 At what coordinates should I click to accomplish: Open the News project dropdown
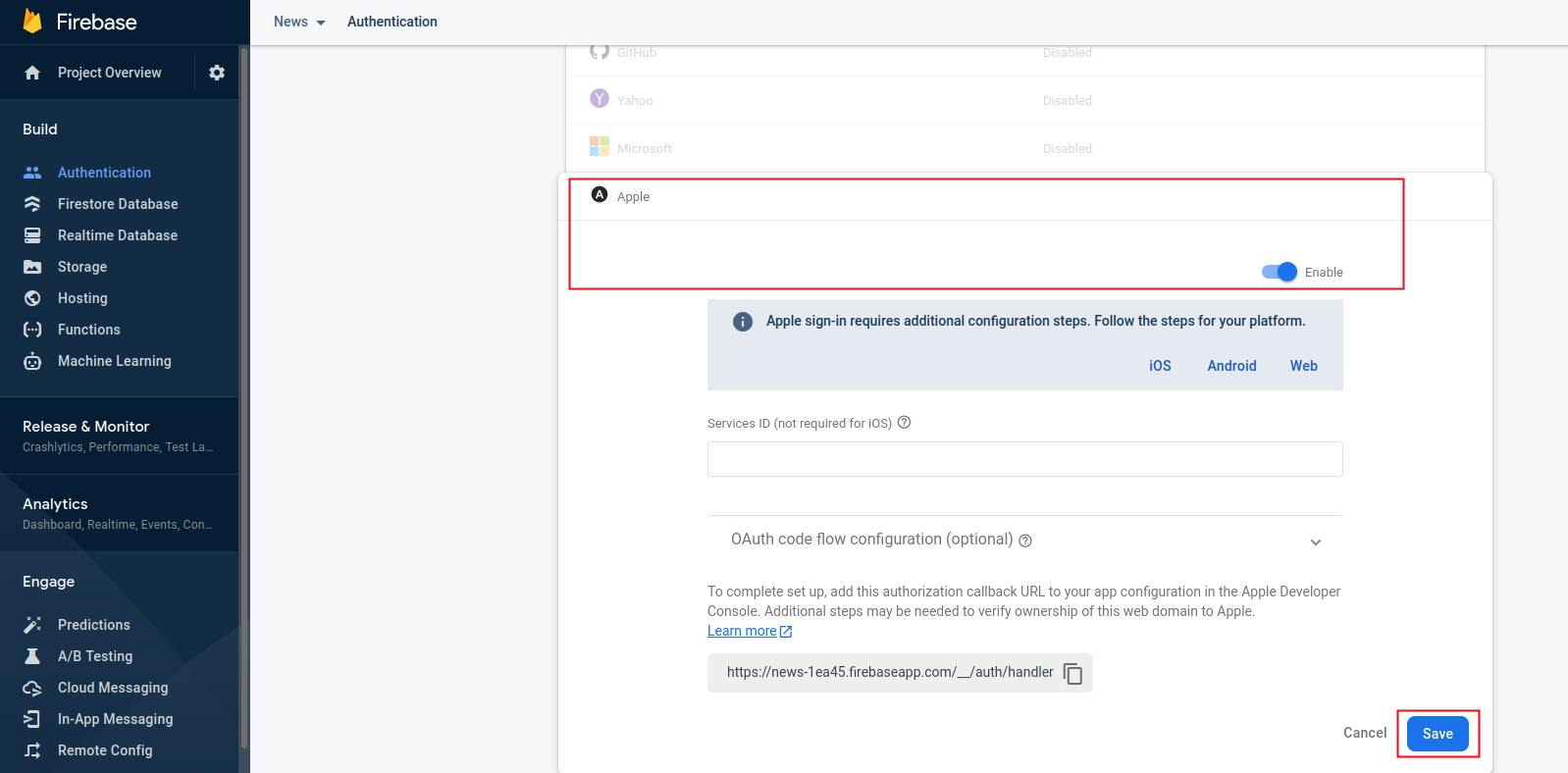tap(299, 22)
